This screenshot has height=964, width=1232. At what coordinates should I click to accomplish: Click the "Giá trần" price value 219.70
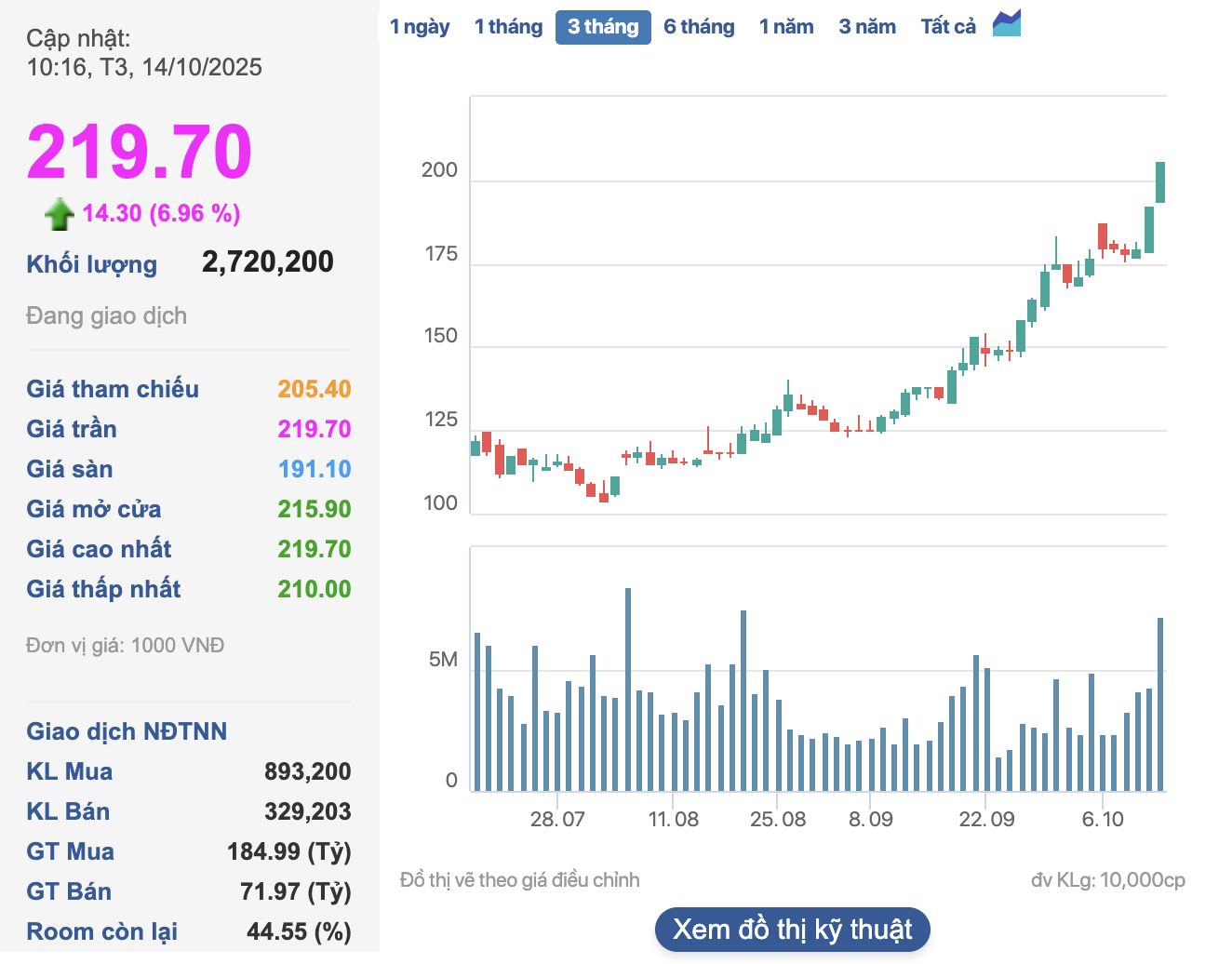[315, 429]
